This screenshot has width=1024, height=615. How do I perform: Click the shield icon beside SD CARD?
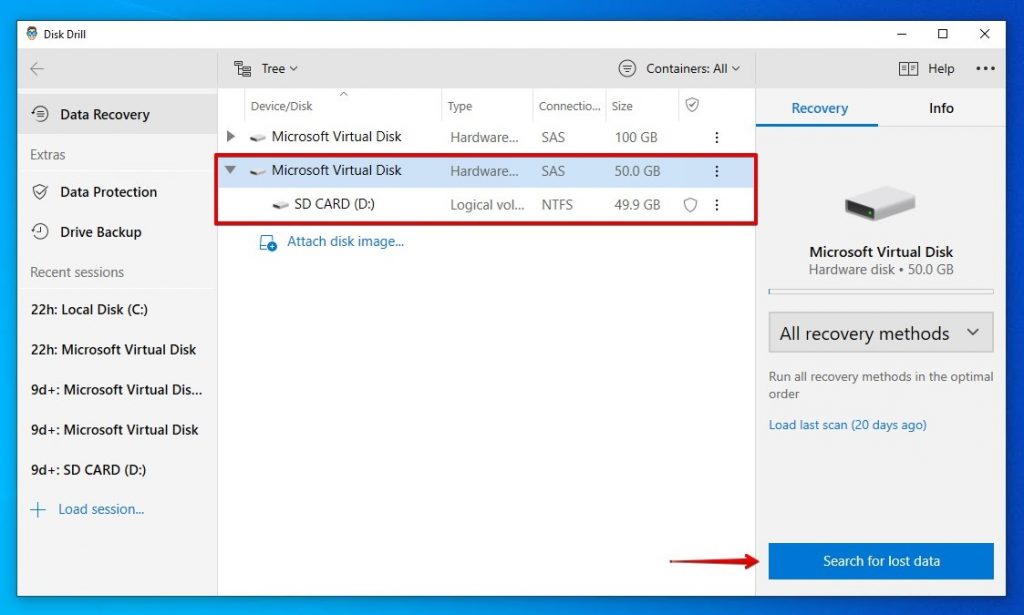pos(690,205)
